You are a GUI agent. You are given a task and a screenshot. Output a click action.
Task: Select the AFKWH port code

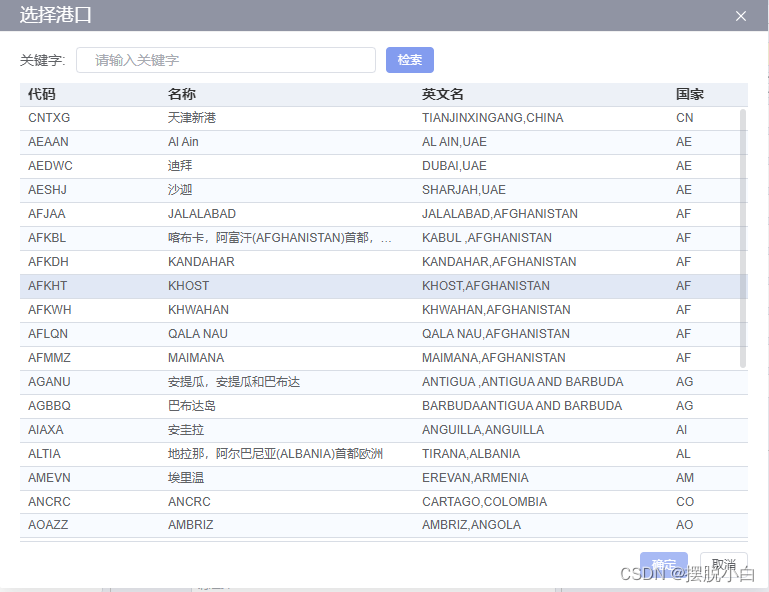pos(50,310)
